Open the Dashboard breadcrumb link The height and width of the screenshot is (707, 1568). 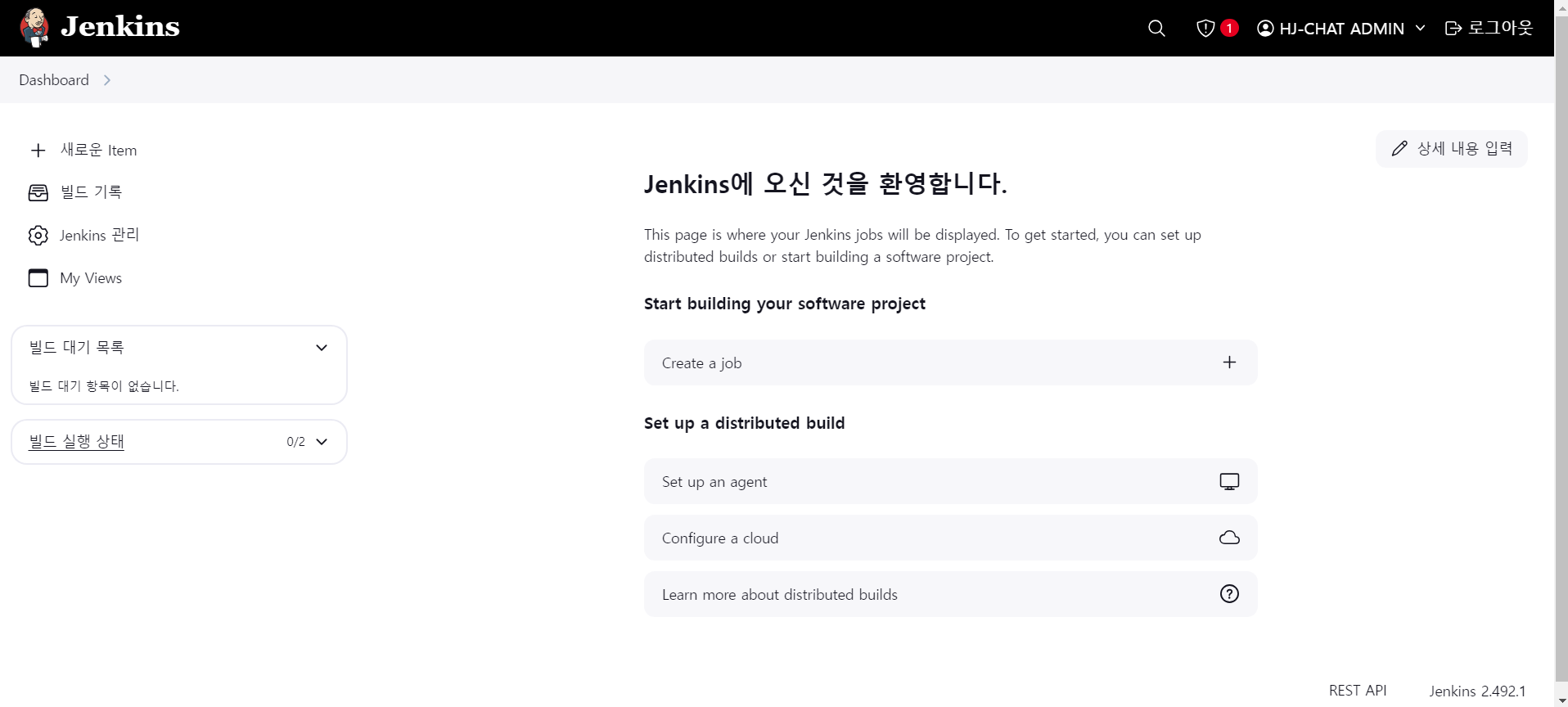pos(54,80)
